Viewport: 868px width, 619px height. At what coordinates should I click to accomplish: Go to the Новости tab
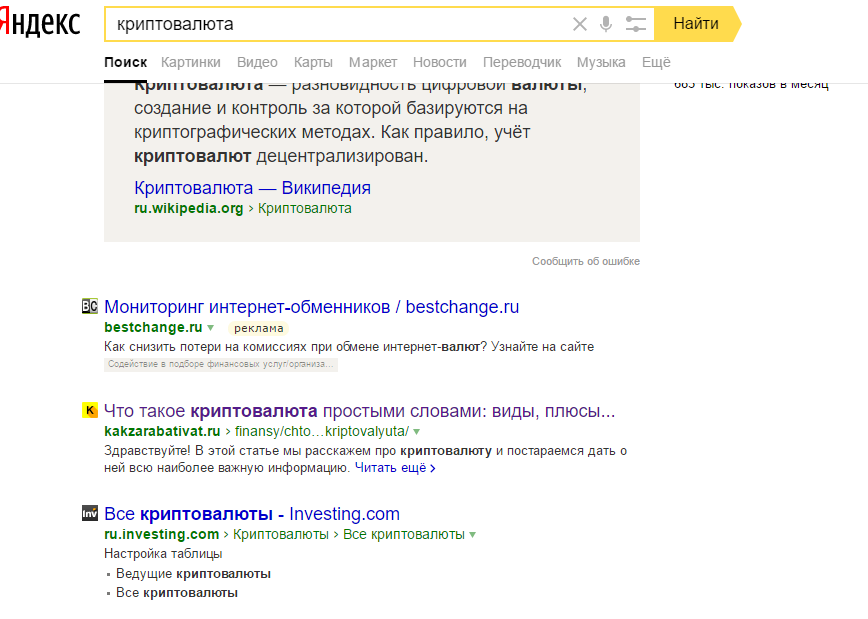440,62
